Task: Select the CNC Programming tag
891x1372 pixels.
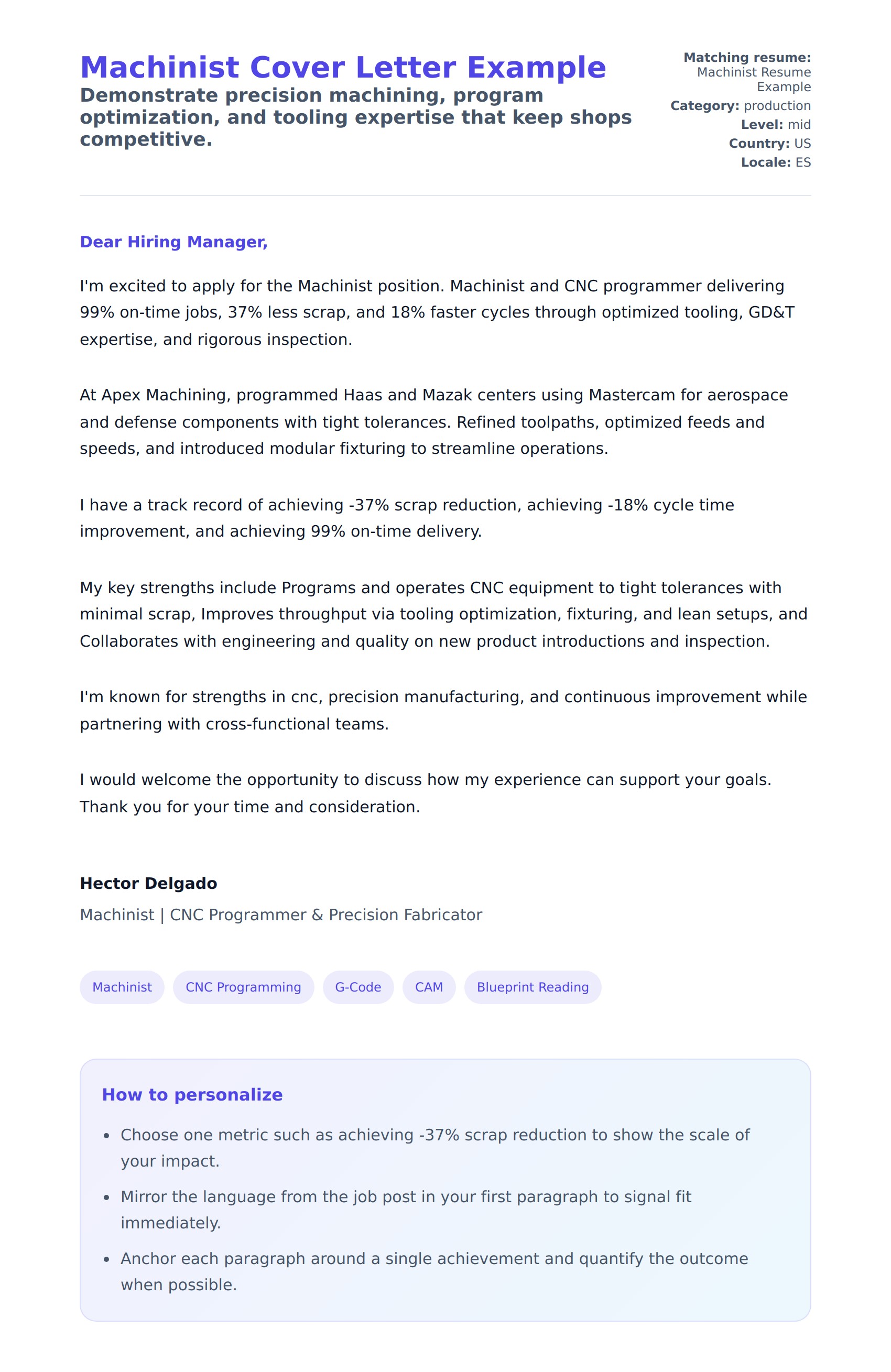Action: point(243,987)
